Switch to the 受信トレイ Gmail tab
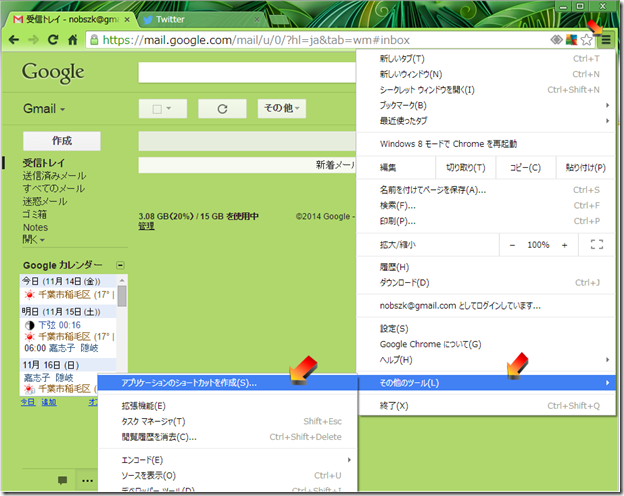 coord(72,19)
